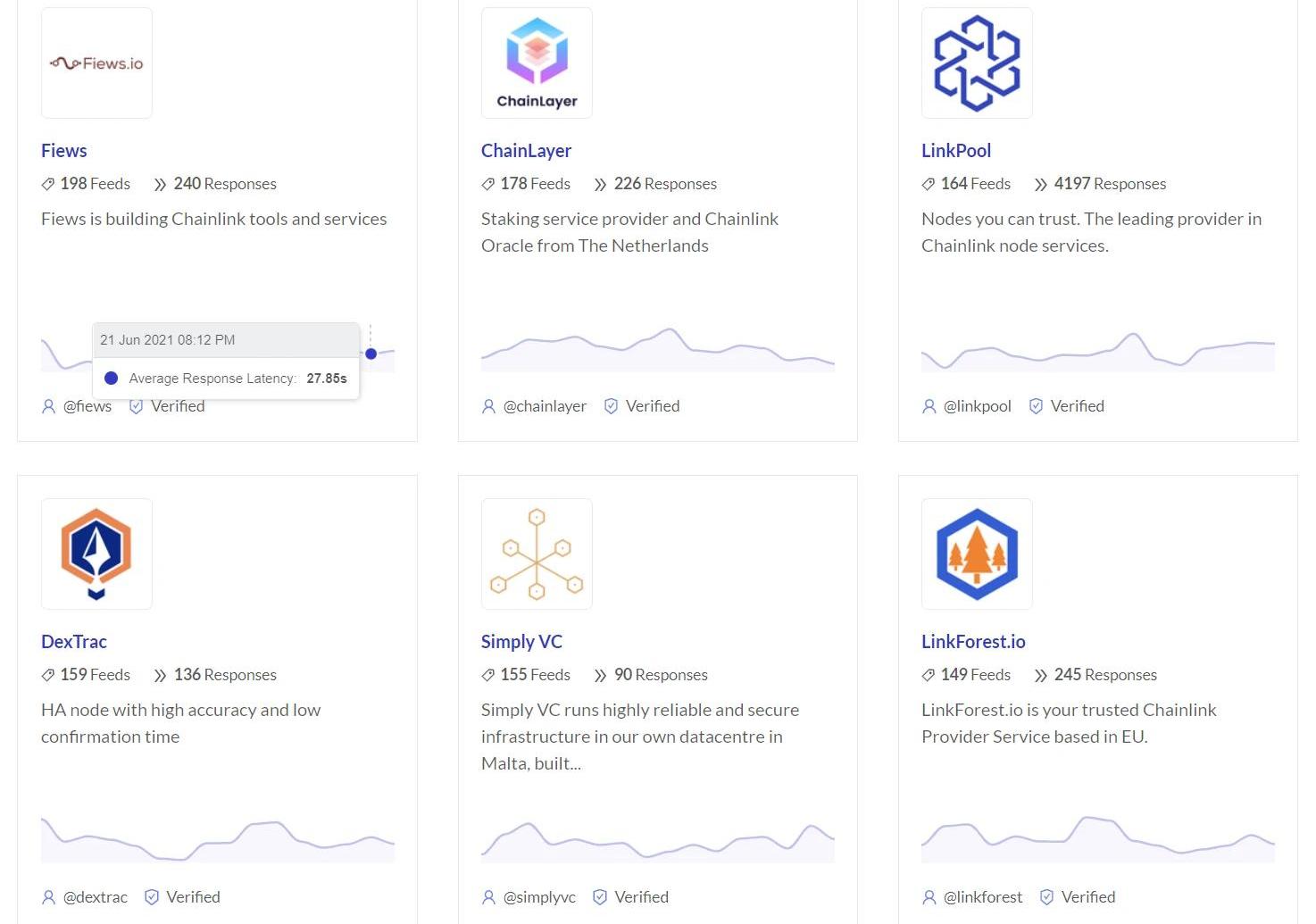Viewport: 1316px width, 924px height.
Task: Click the LinkForest.io latency sparkline chart
Action: [1098, 839]
